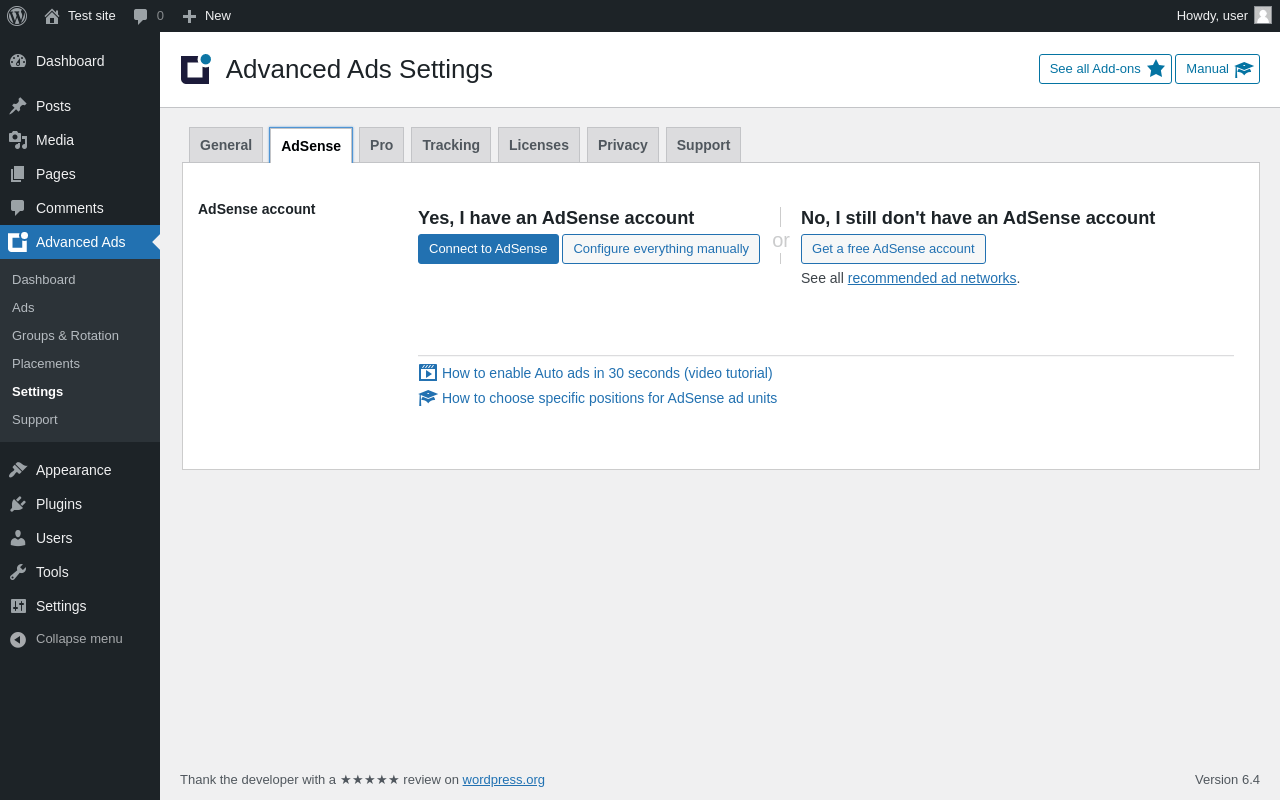Click the home icon beside Test site
Screen dimensions: 1280x800
tap(52, 16)
